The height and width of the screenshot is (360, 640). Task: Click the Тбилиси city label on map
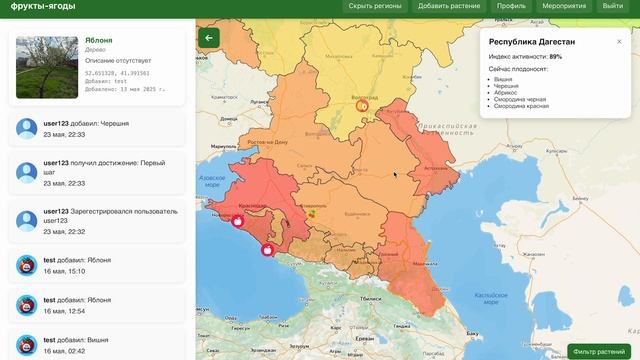370,299
